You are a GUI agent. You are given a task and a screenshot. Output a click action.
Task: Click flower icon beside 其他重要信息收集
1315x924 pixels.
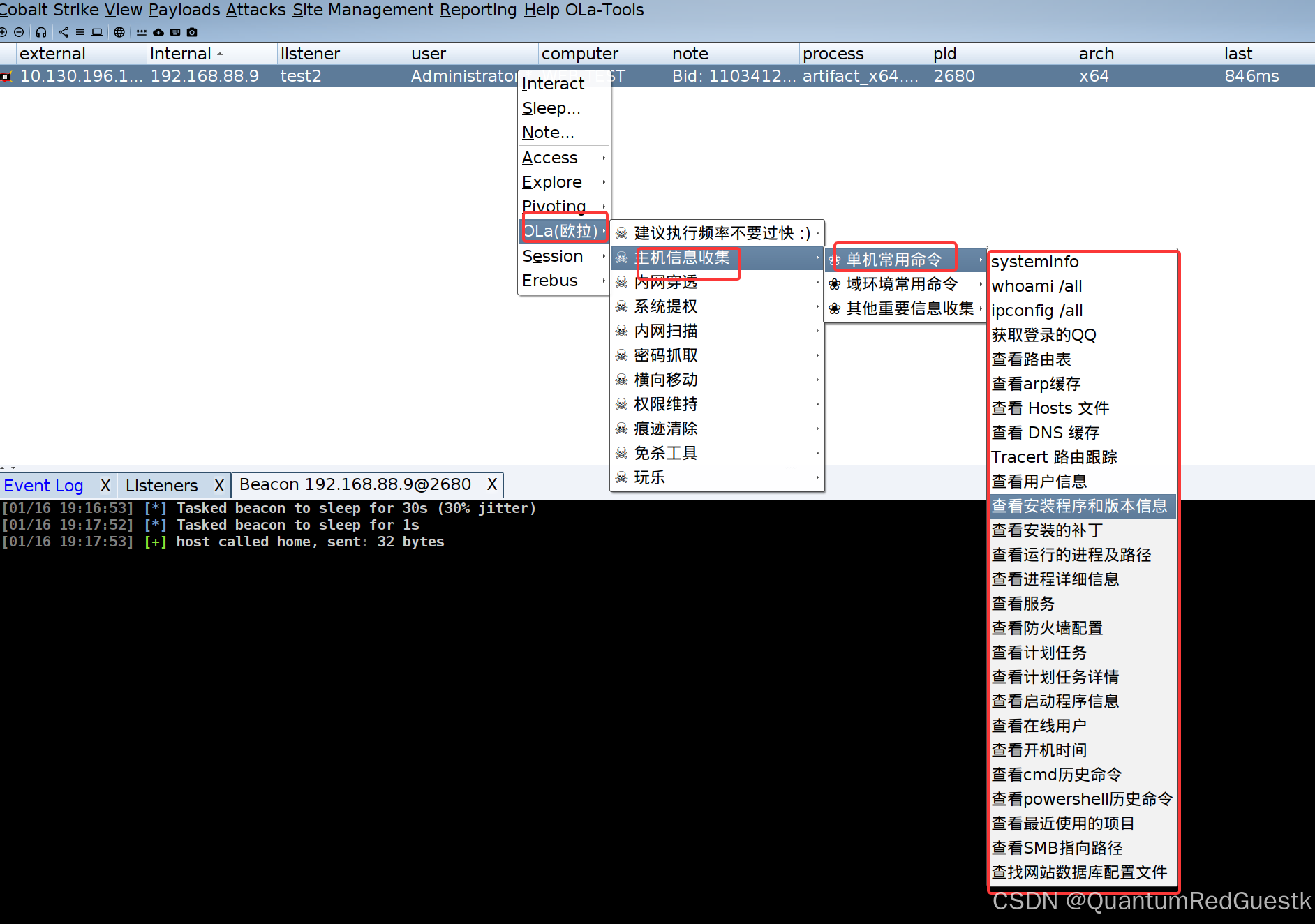[x=834, y=308]
